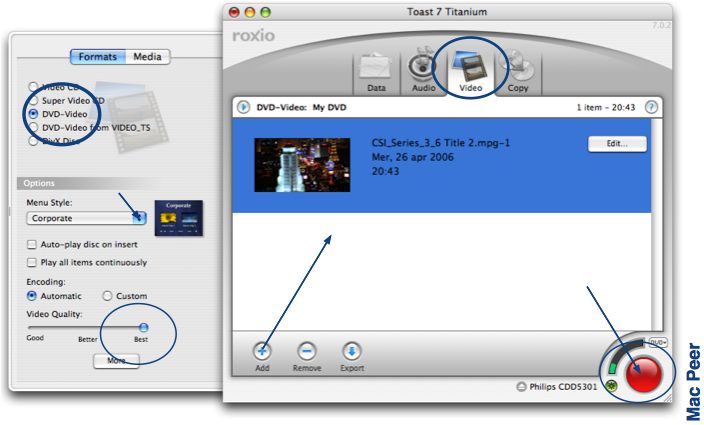Open the Data disc category
The height and width of the screenshot is (425, 704).
click(x=376, y=73)
